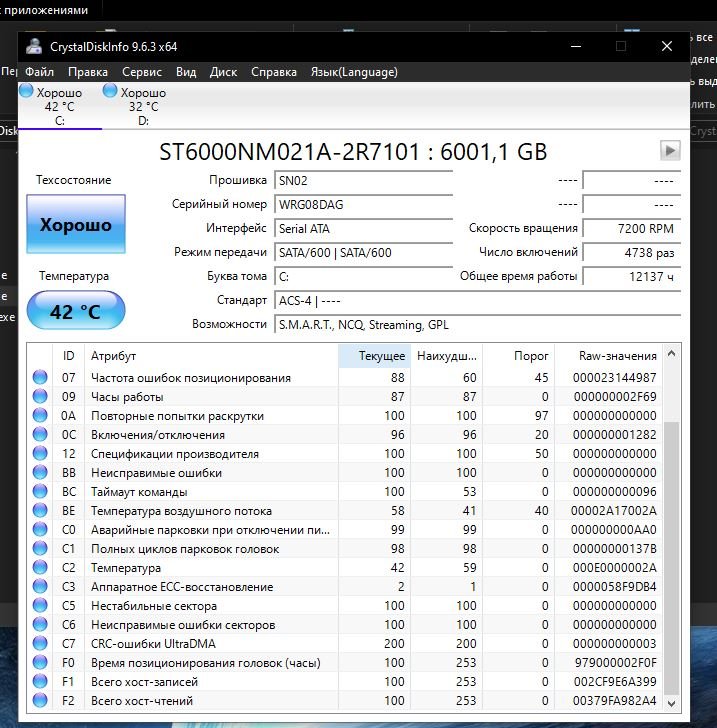Select the Температура воздушного потока row text

[x=182, y=511]
